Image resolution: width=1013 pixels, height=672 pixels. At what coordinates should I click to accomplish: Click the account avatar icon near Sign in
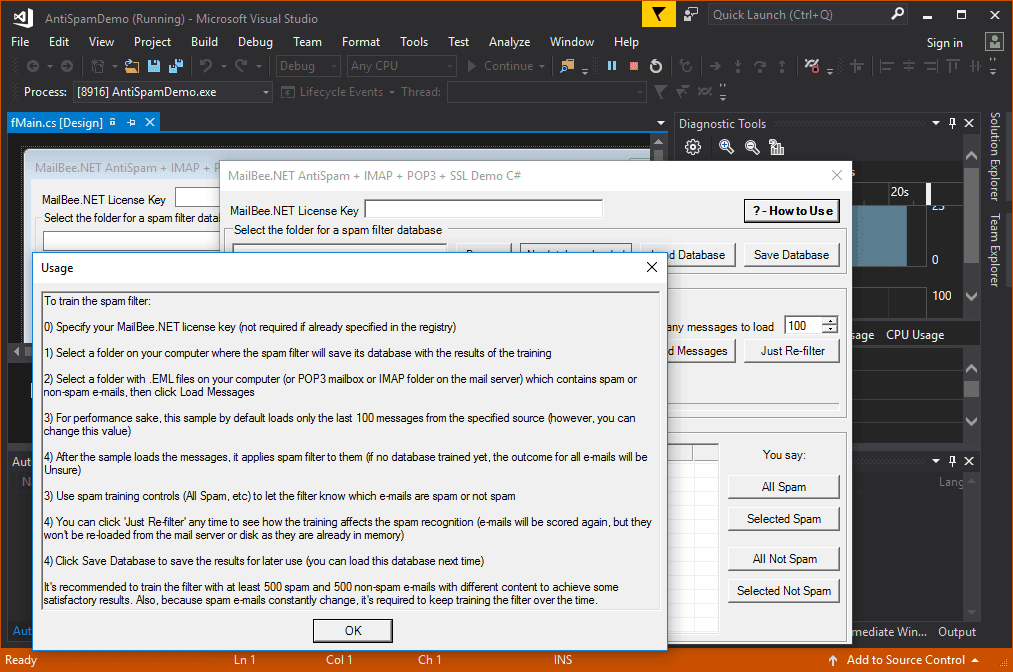coord(994,42)
